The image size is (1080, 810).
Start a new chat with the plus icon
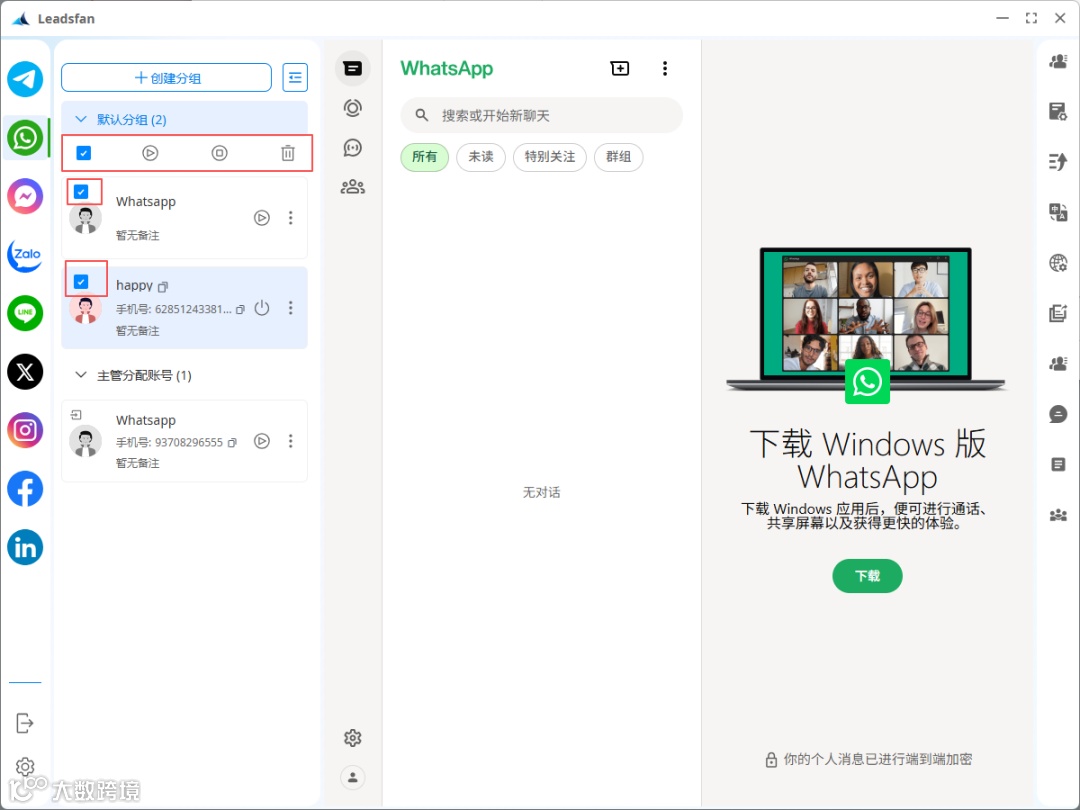pyautogui.click(x=620, y=68)
